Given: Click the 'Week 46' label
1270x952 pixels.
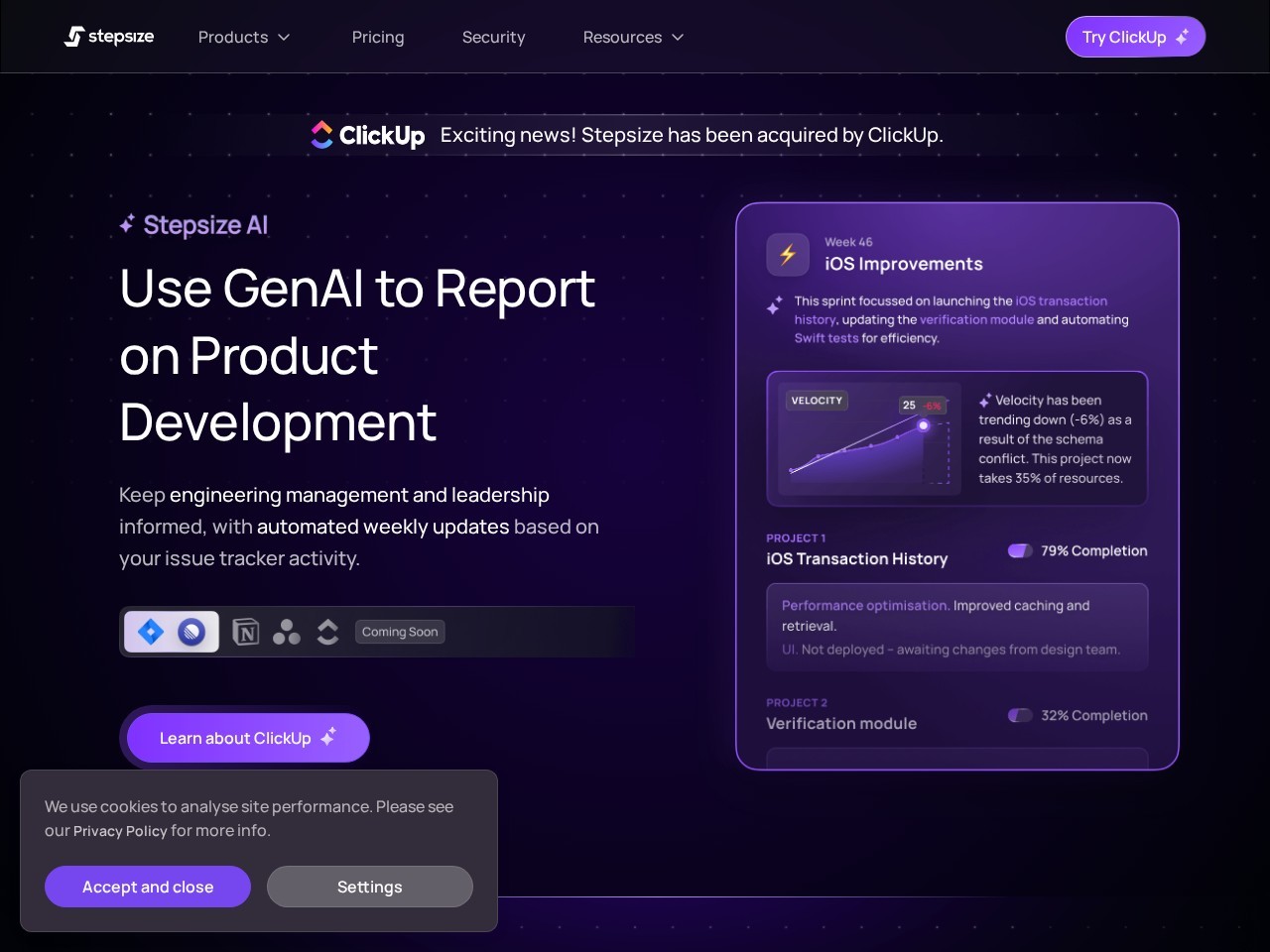Looking at the screenshot, I should [x=848, y=242].
